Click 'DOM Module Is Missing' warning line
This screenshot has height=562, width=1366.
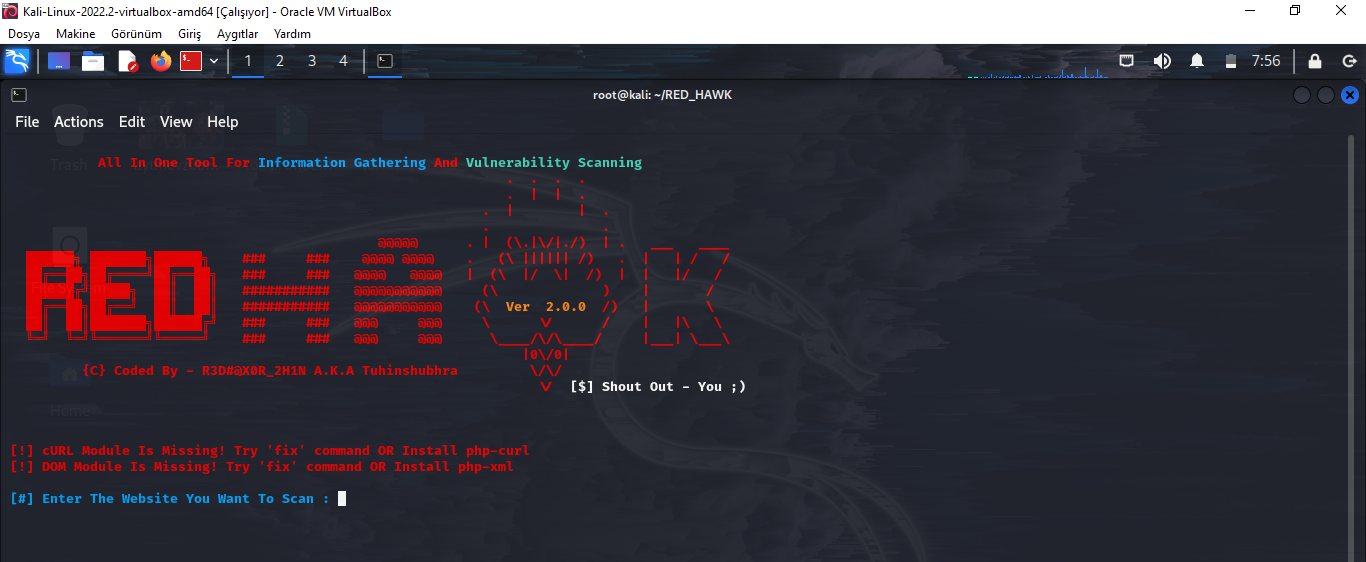262,466
